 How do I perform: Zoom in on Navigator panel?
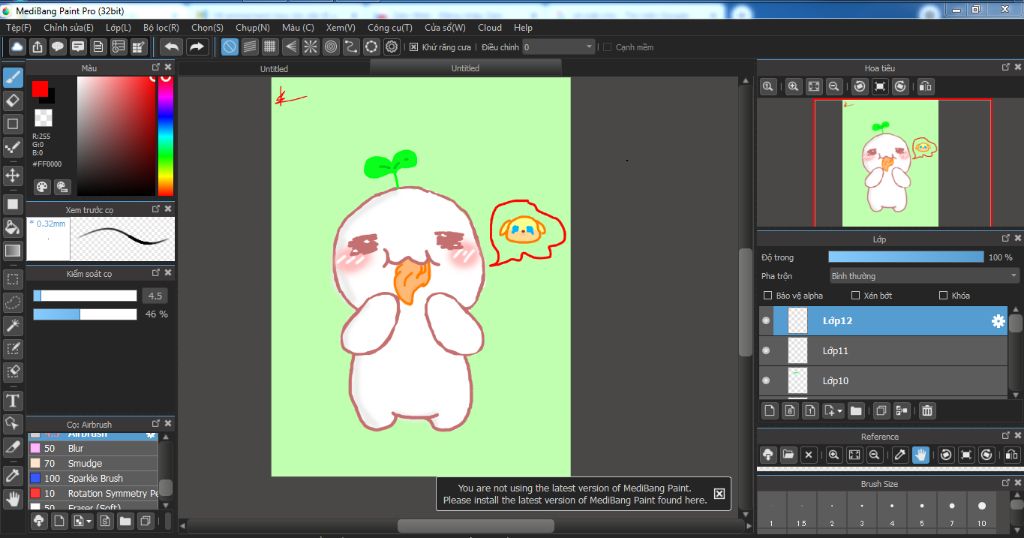(793, 86)
